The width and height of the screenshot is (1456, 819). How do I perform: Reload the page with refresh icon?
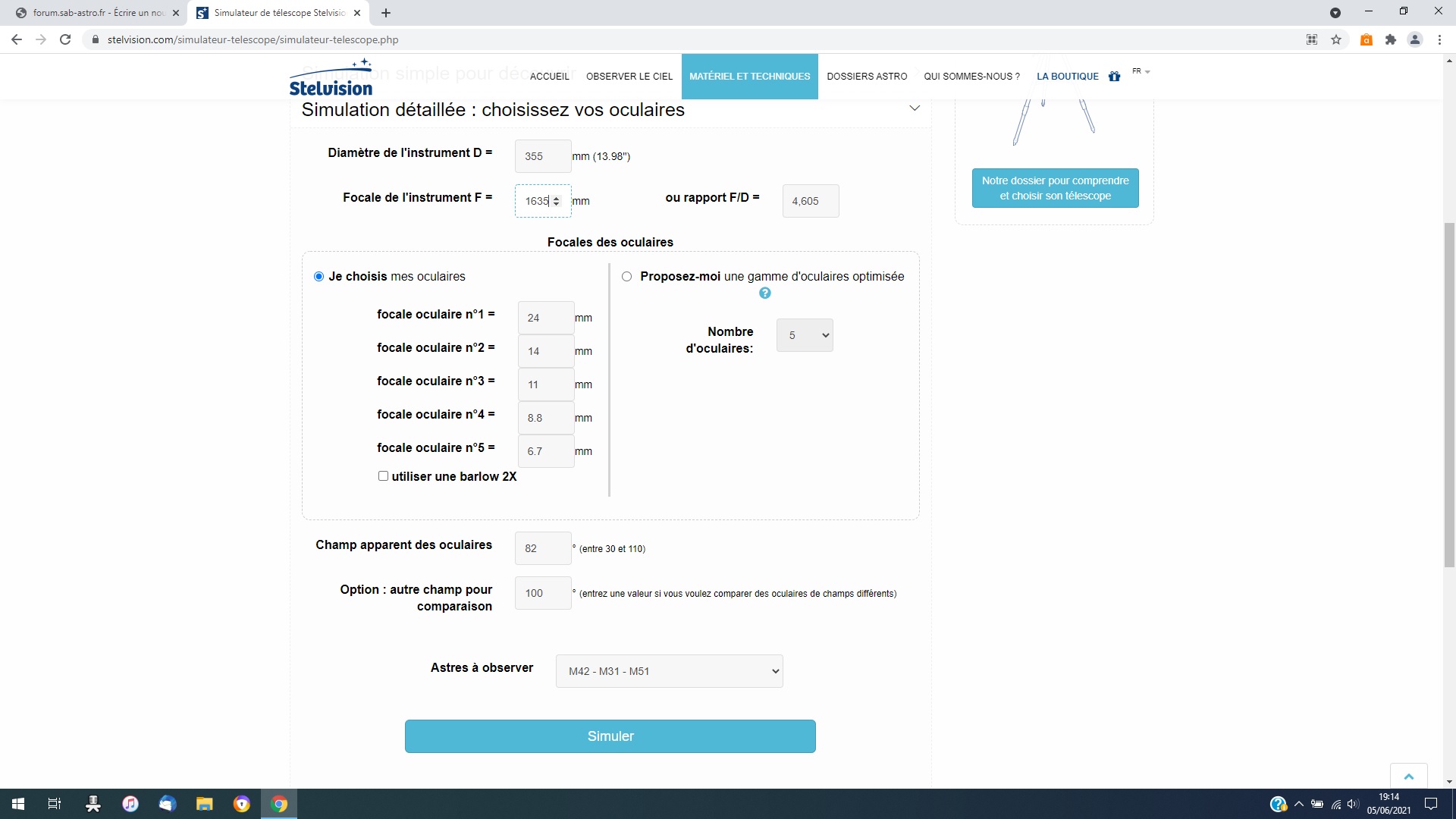coord(65,39)
